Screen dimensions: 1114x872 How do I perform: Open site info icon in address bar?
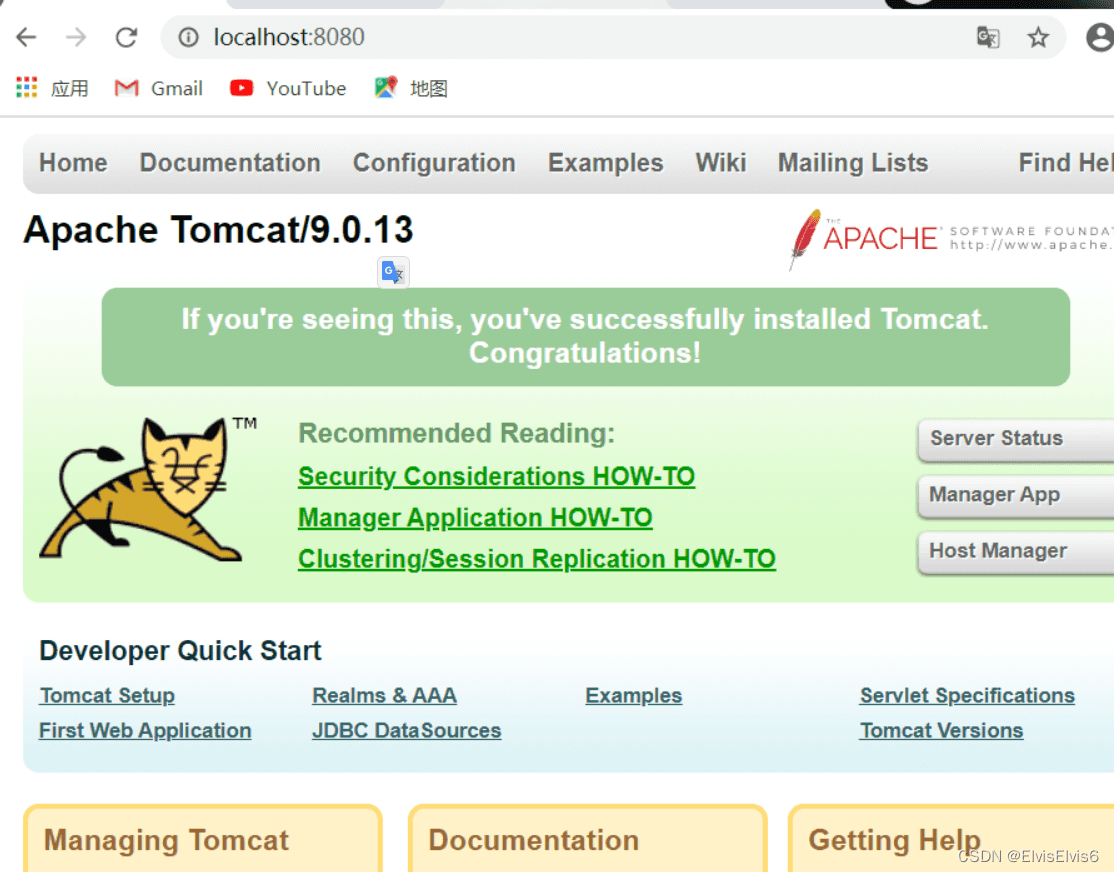tap(188, 37)
